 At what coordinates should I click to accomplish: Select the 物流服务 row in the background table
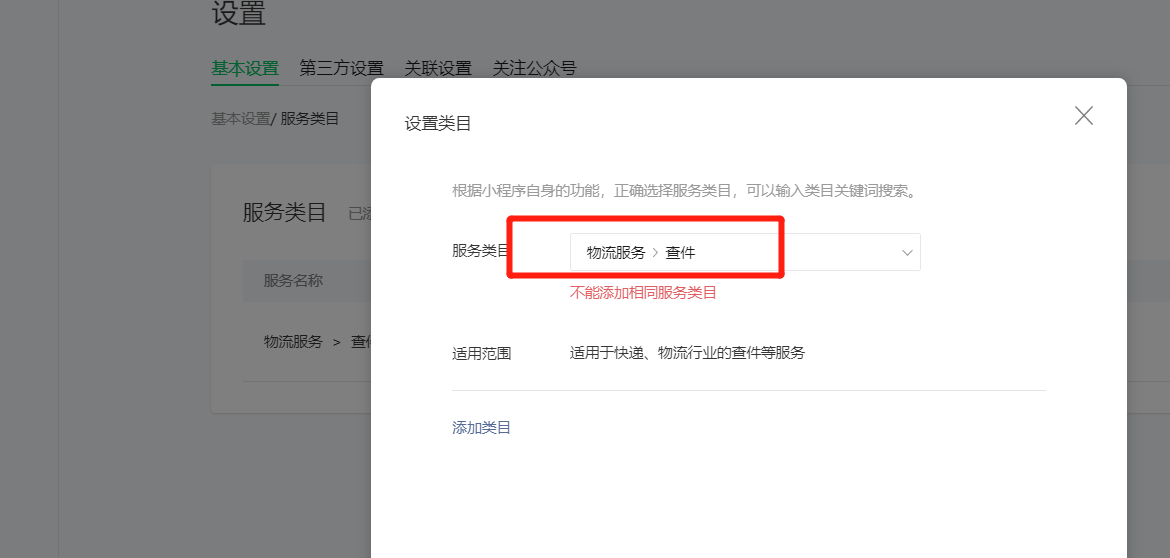click(x=293, y=341)
